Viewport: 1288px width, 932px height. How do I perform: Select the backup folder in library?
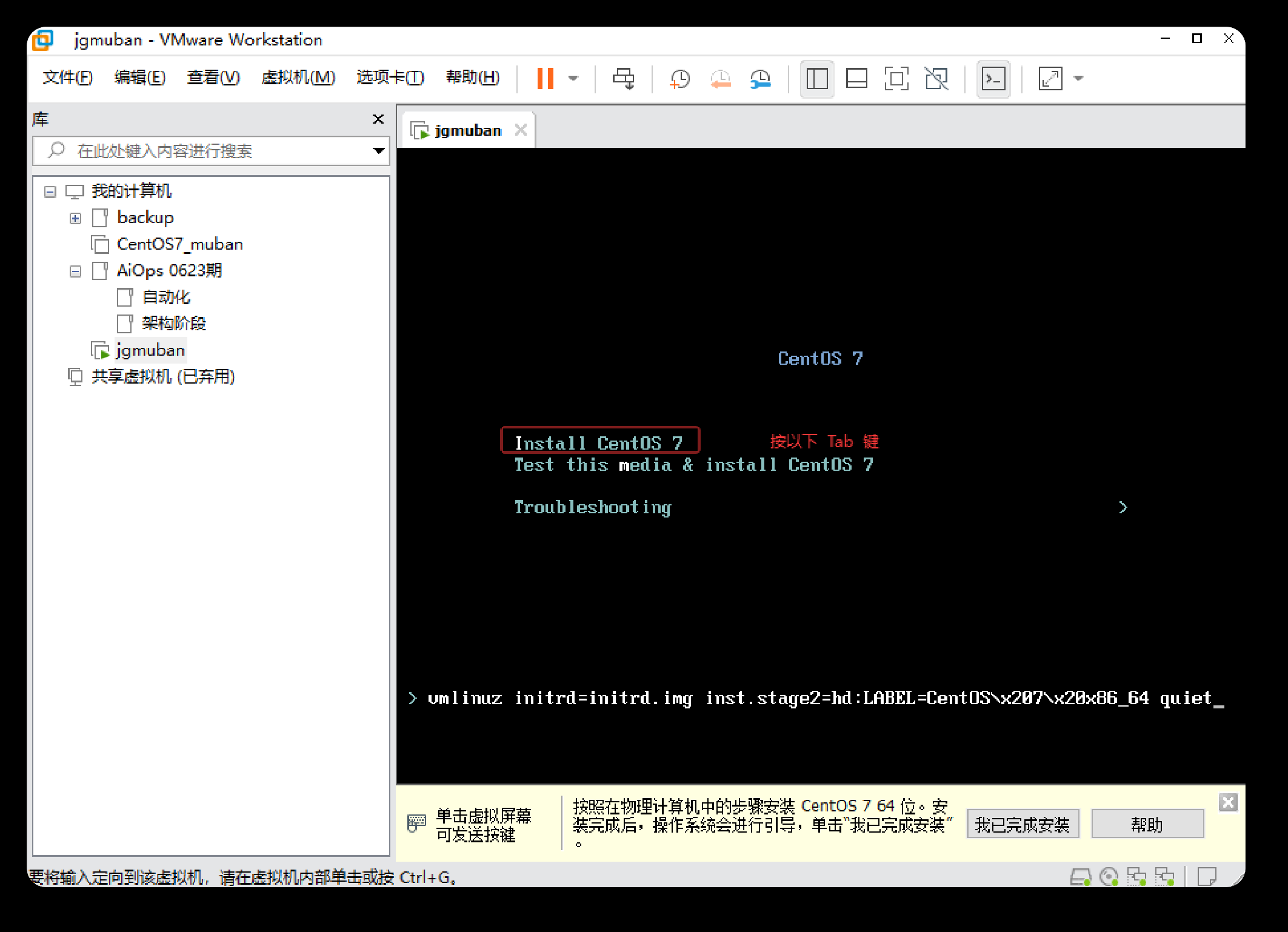pos(145,218)
